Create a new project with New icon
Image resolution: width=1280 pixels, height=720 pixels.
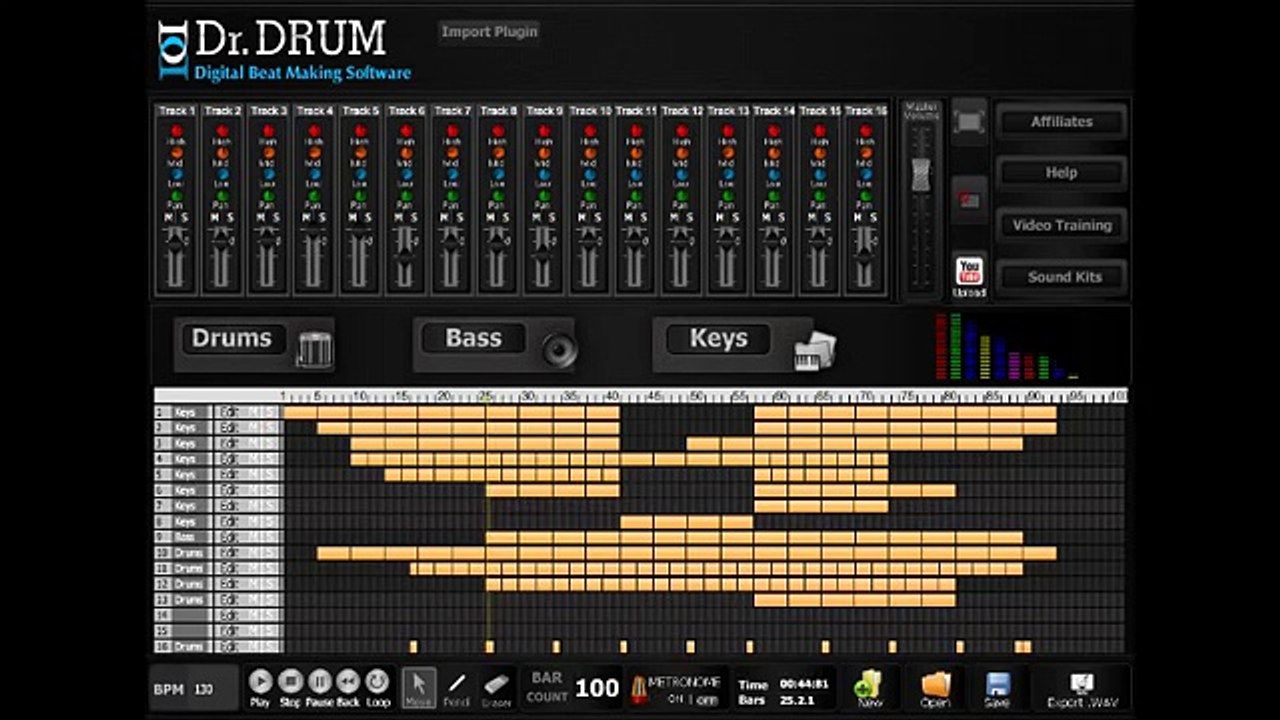pos(868,688)
